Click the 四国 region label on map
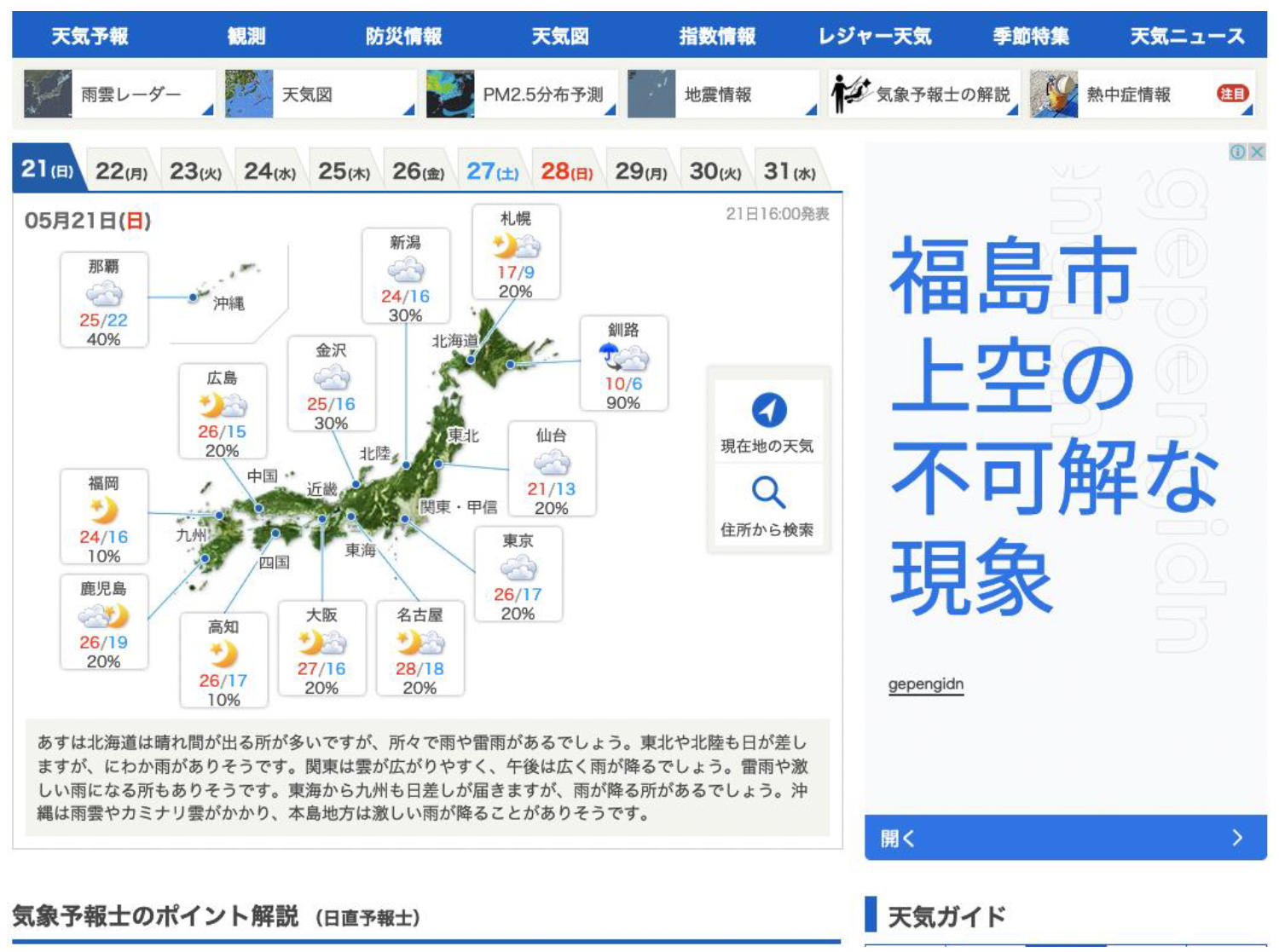 click(275, 563)
